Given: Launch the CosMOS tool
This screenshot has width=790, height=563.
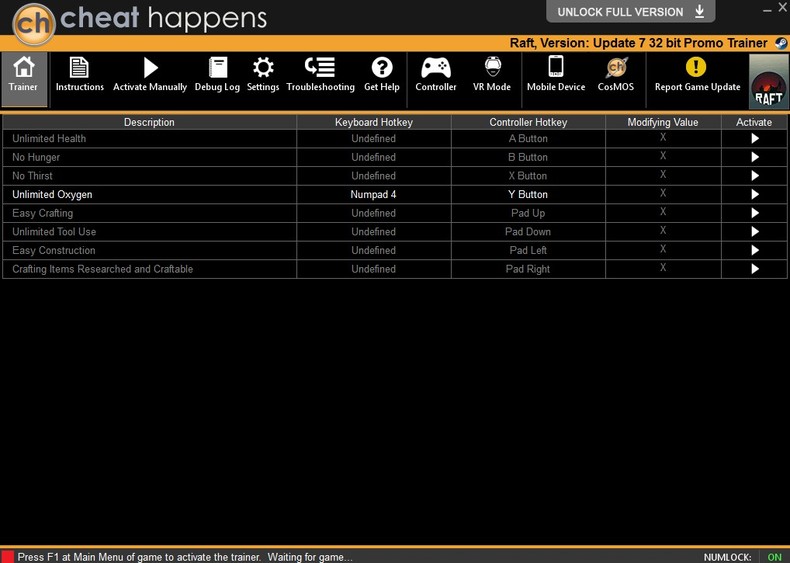Looking at the screenshot, I should coord(616,69).
